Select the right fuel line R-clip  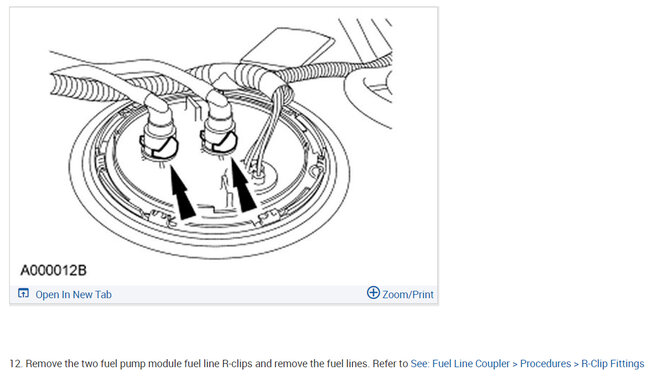tap(218, 140)
